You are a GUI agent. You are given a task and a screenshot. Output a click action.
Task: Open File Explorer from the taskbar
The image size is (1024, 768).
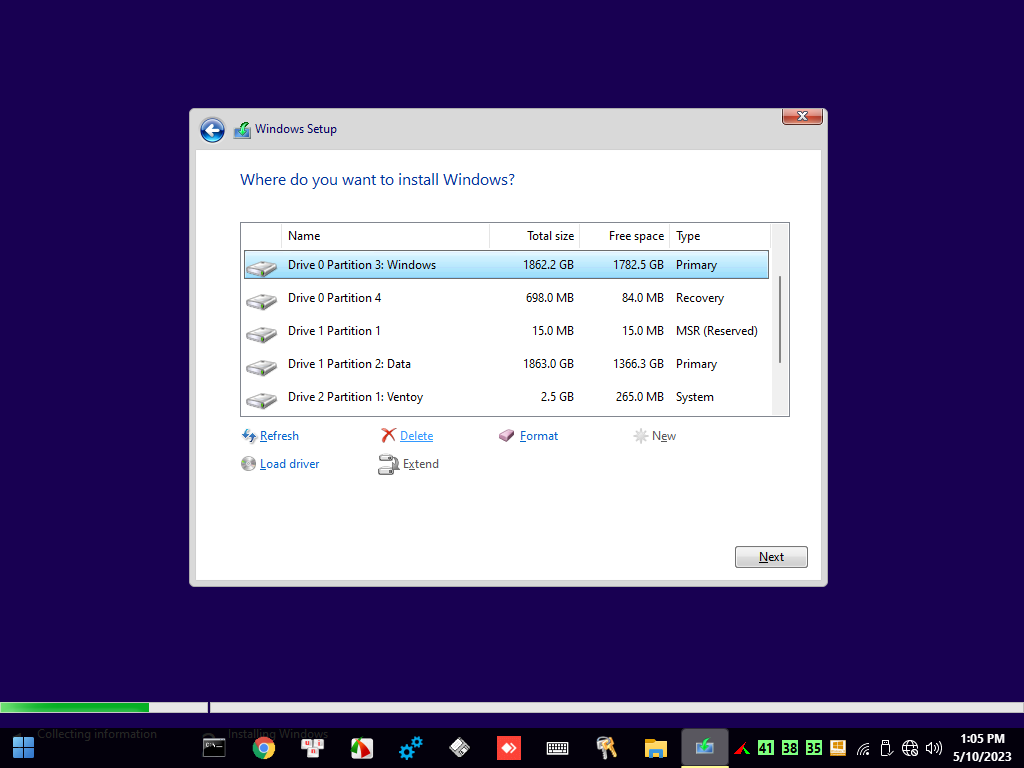[656, 748]
